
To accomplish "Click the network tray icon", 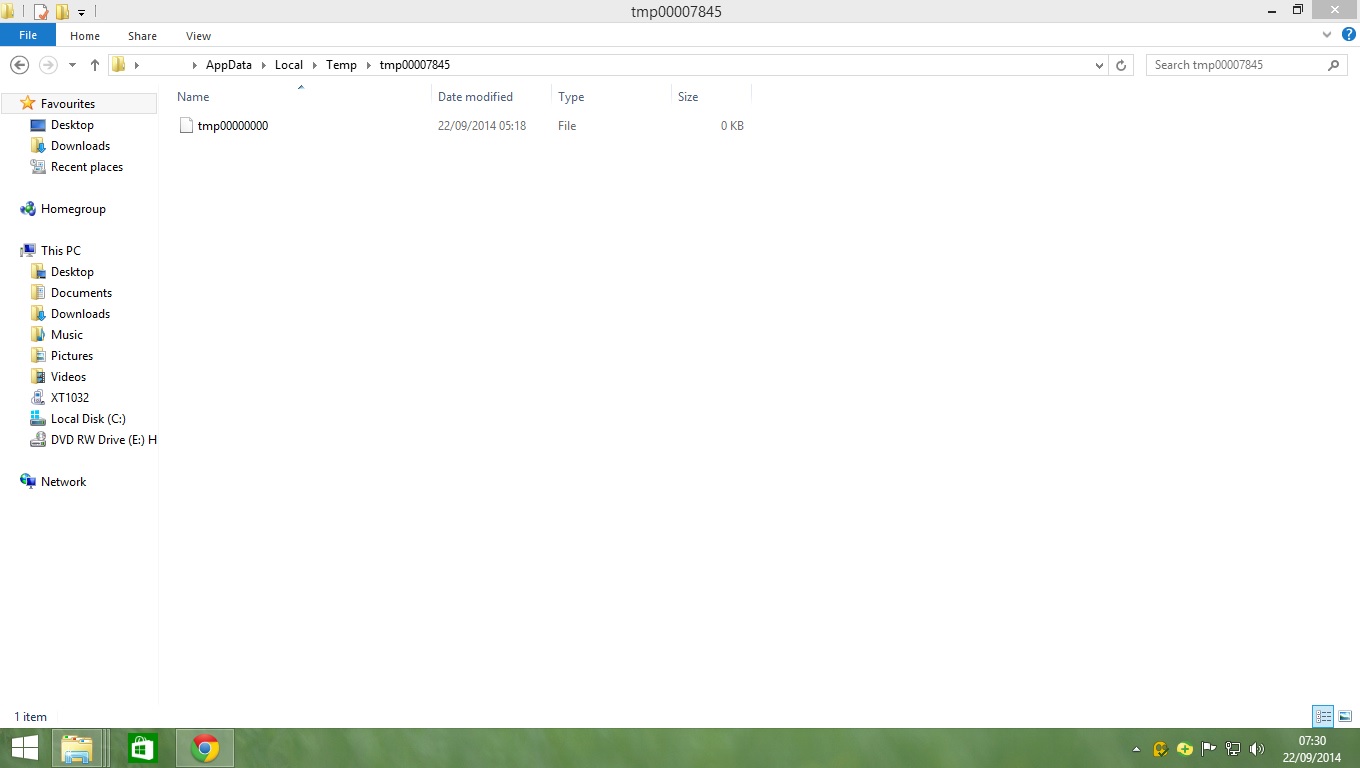I will coord(1233,748).
